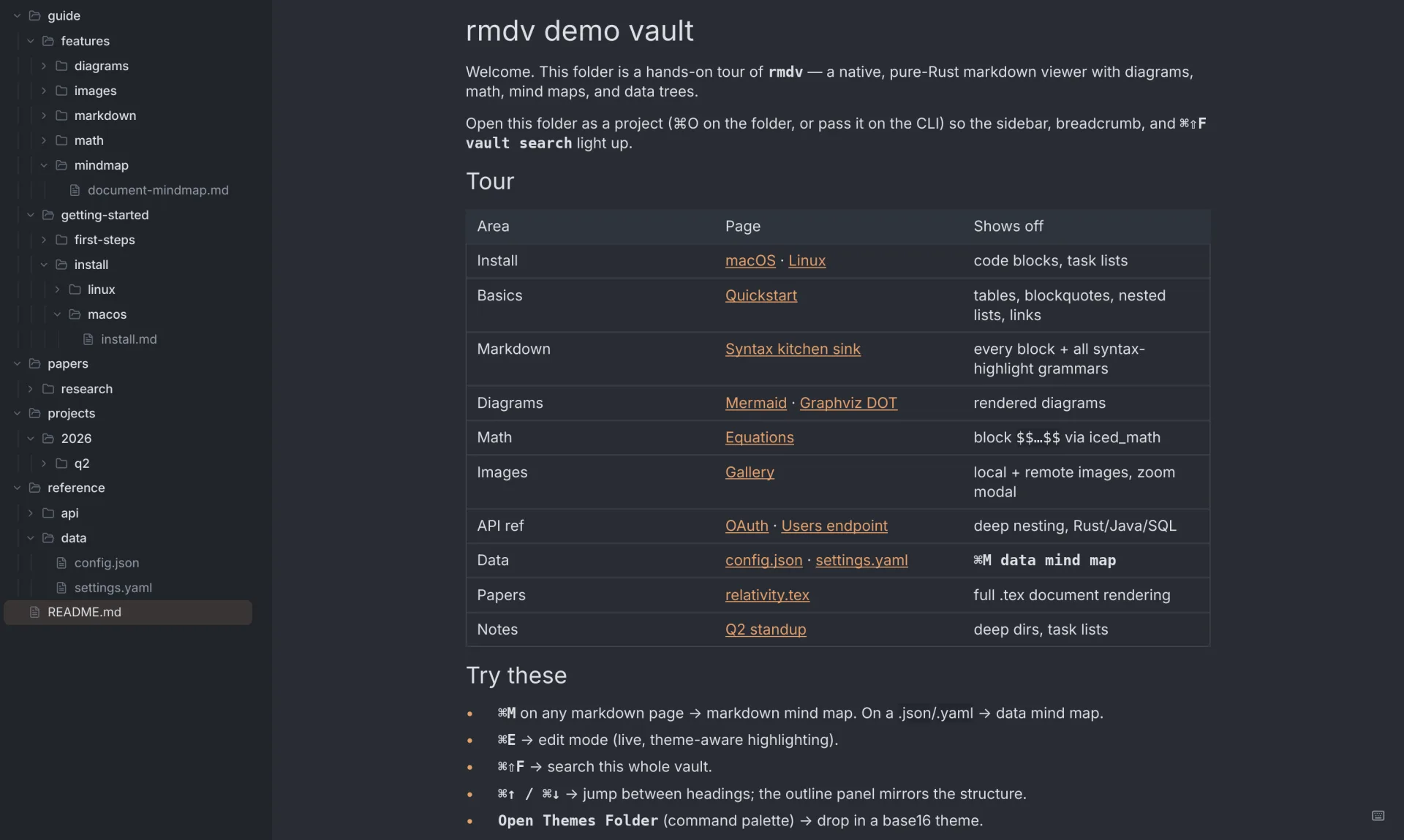Click the 'rendered diagrams' table cell
The width and height of the screenshot is (1404, 840).
point(1039,404)
